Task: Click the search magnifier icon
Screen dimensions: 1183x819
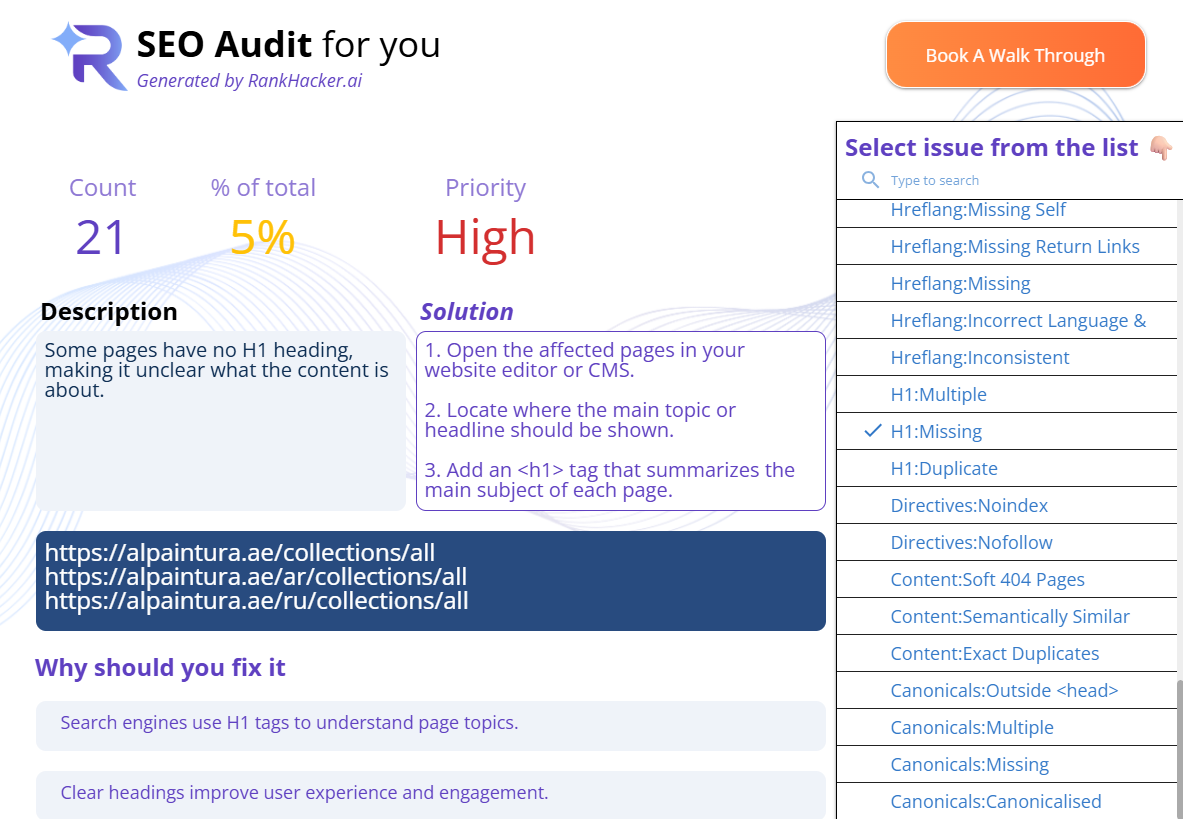Action: (871, 180)
